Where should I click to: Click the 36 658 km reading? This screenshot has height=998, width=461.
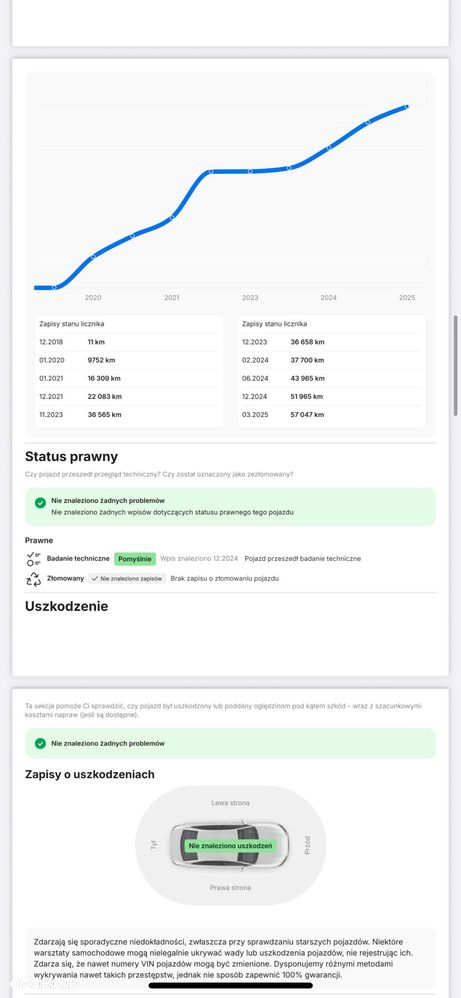(x=308, y=342)
